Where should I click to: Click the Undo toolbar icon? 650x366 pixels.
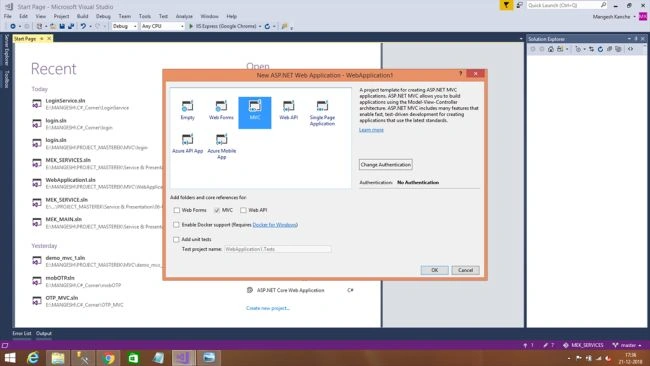tap(83, 26)
